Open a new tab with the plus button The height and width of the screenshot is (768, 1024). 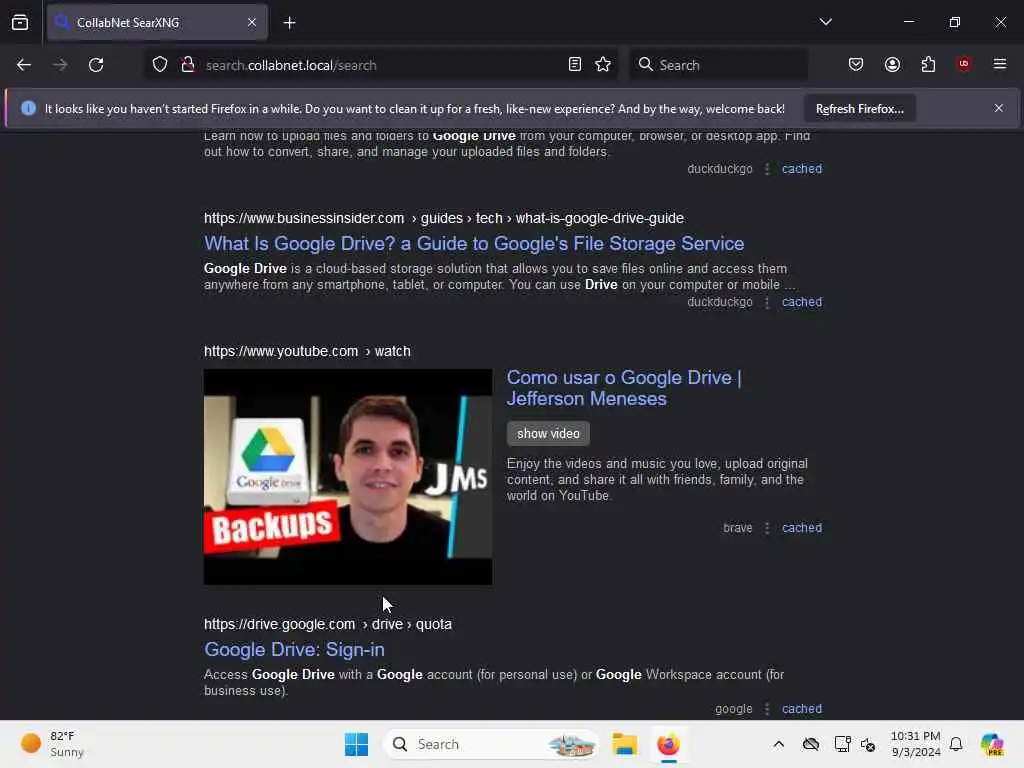[x=289, y=23]
